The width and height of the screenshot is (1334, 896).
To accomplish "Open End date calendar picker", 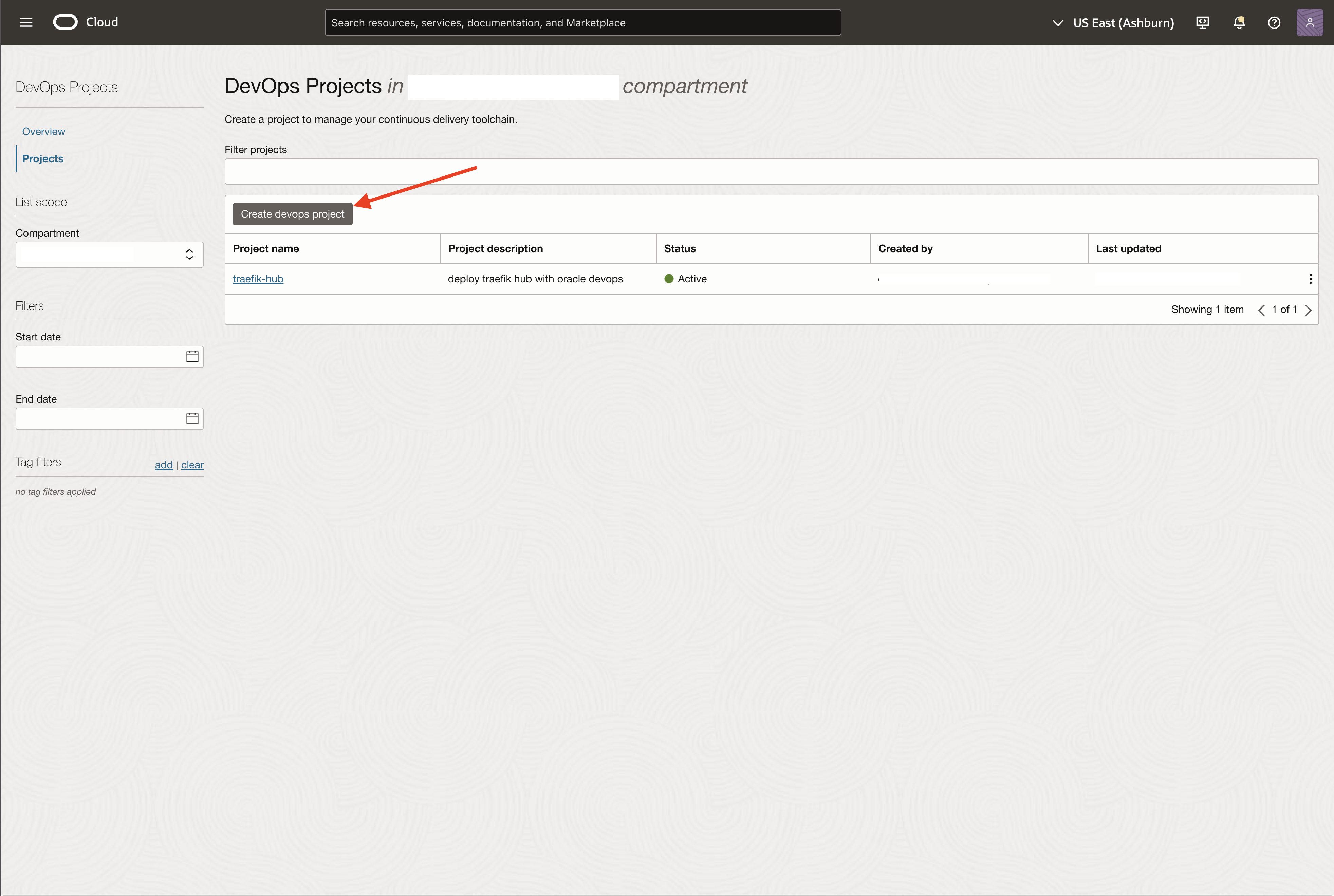I will (x=192, y=419).
